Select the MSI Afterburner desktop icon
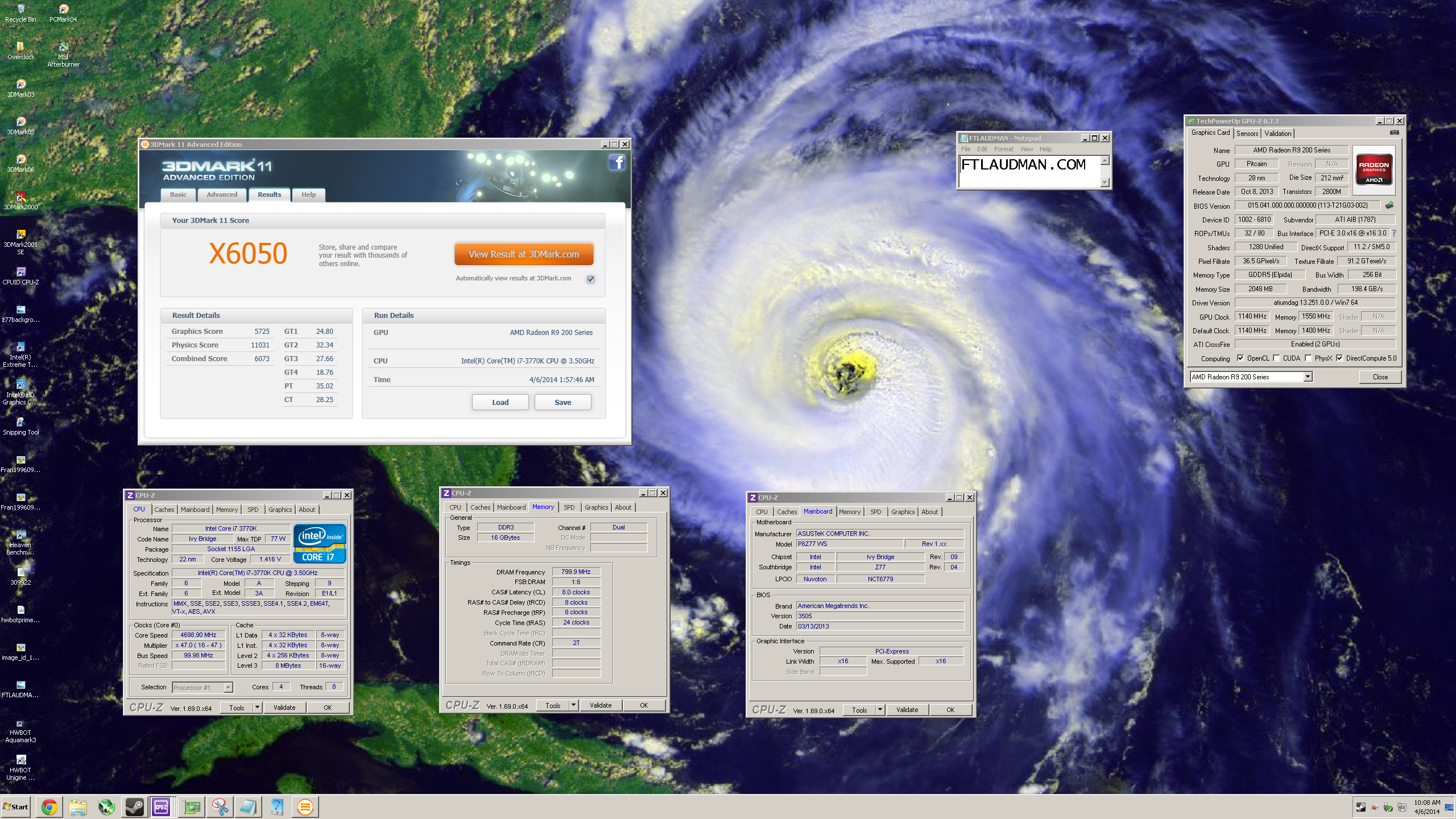Screen dimensions: 1456x819 [63, 55]
